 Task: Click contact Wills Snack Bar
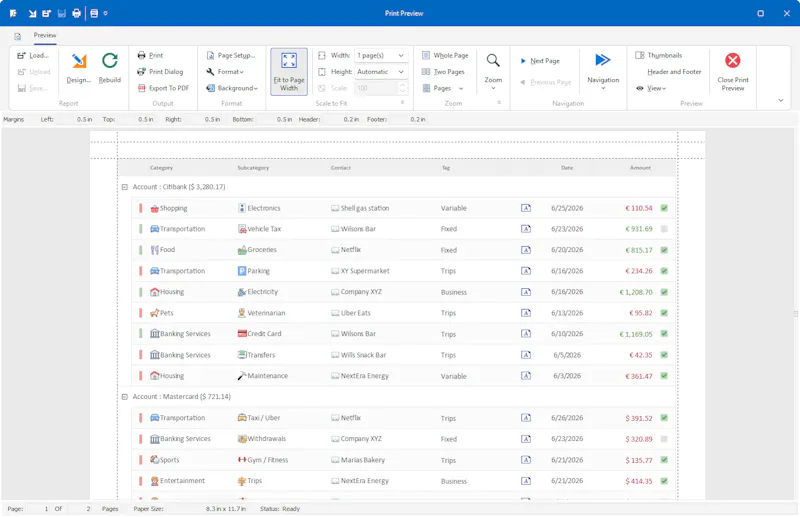click(x=363, y=355)
